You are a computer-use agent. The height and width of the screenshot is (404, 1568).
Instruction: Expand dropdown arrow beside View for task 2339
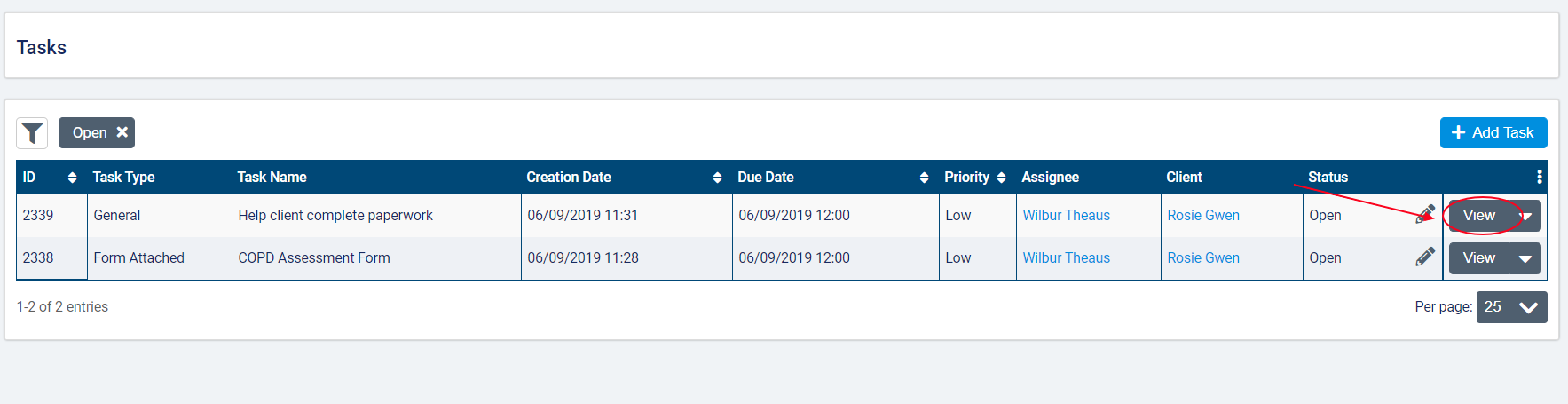tap(1525, 216)
